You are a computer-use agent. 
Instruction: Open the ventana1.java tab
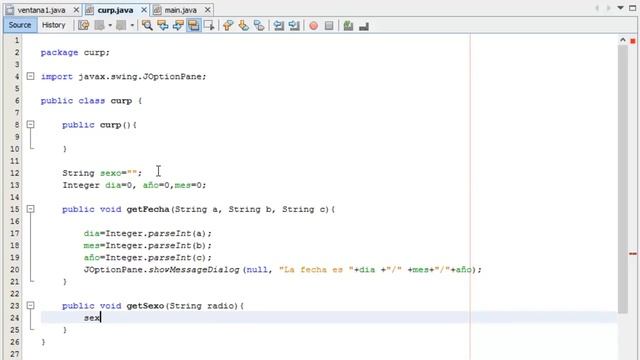click(x=41, y=10)
